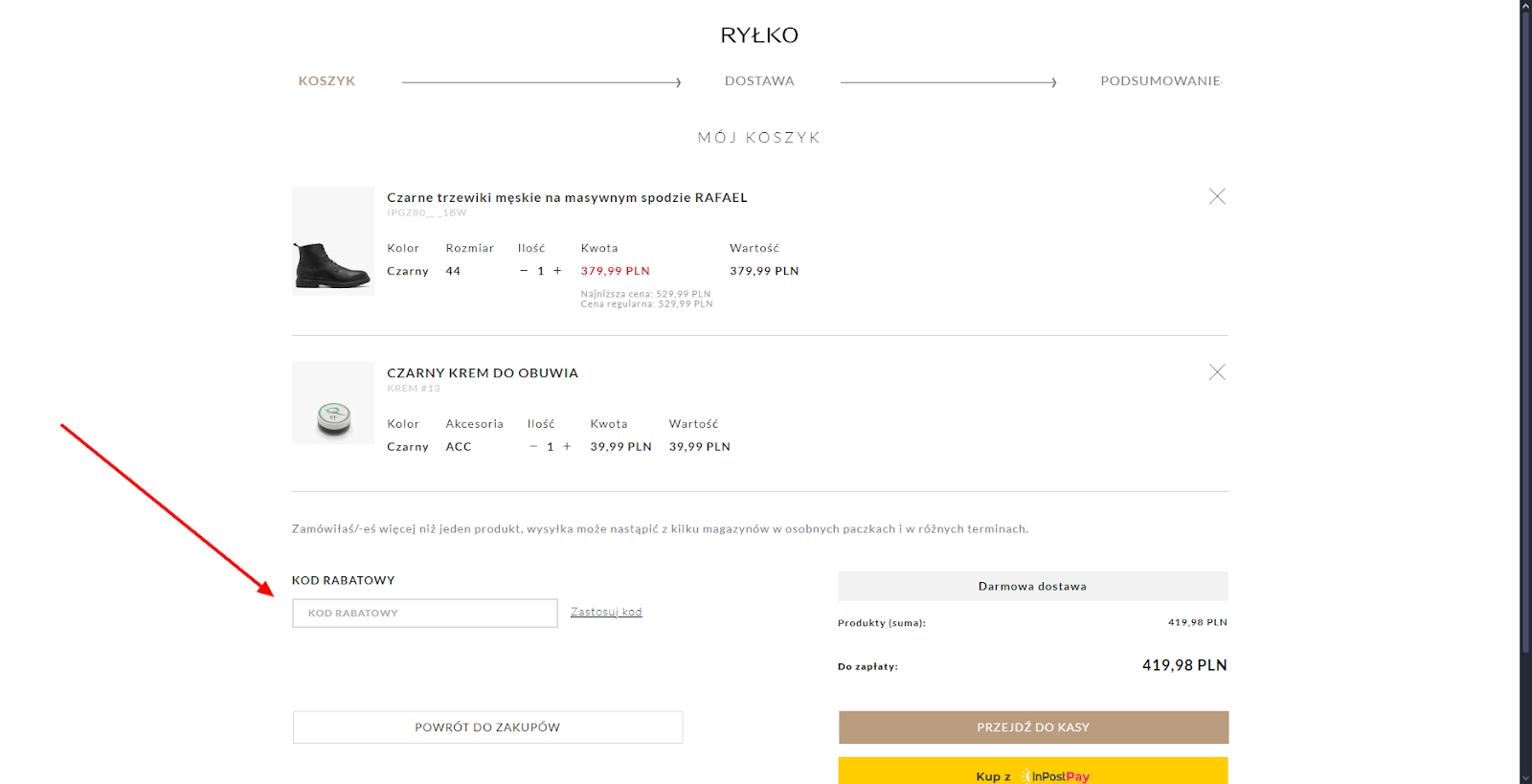Open CZARNY KREM DO OBUWIA product title
This screenshot has width=1532, height=784.
(483, 373)
